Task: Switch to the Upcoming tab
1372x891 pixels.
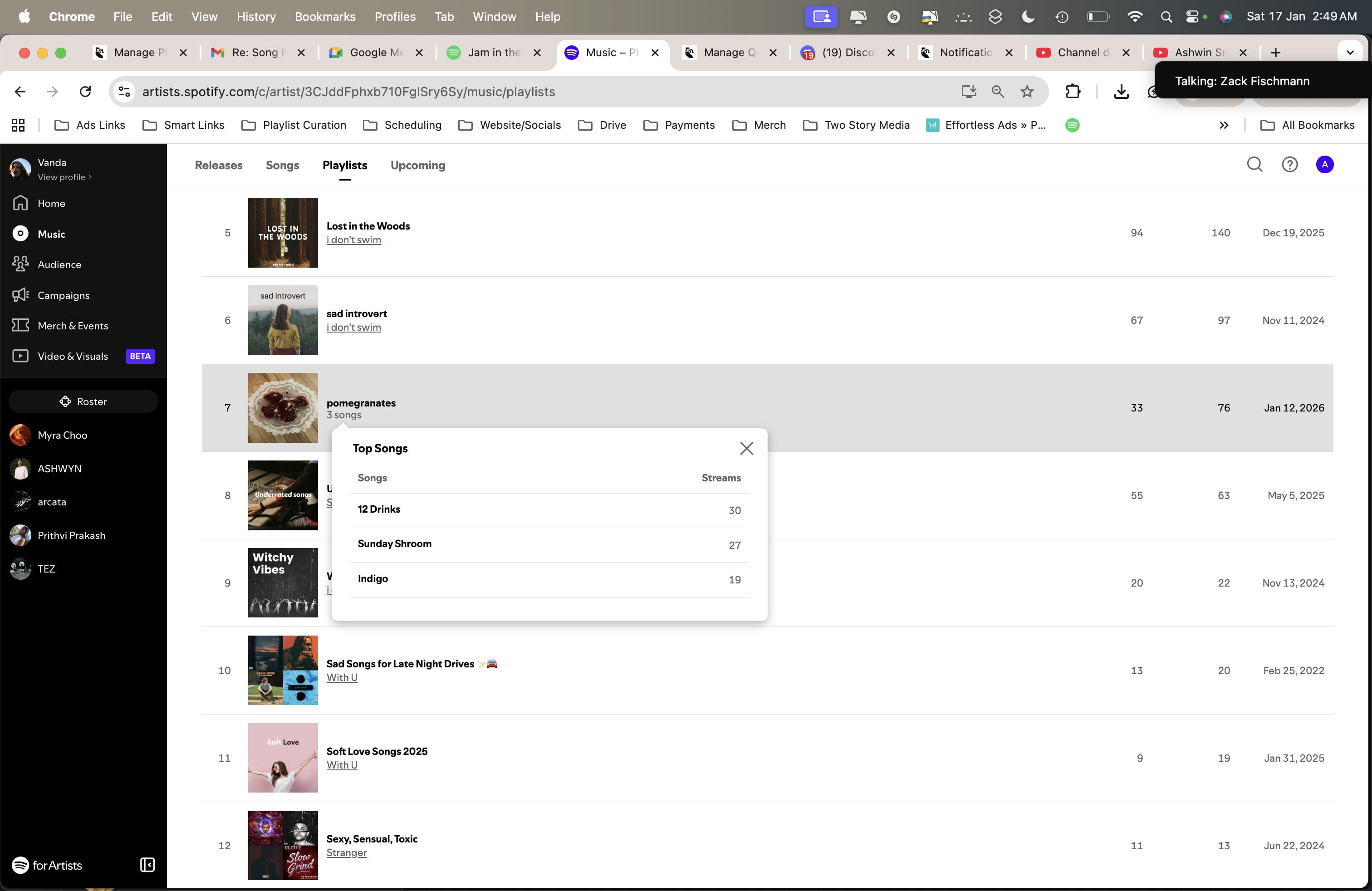Action: [x=417, y=166]
